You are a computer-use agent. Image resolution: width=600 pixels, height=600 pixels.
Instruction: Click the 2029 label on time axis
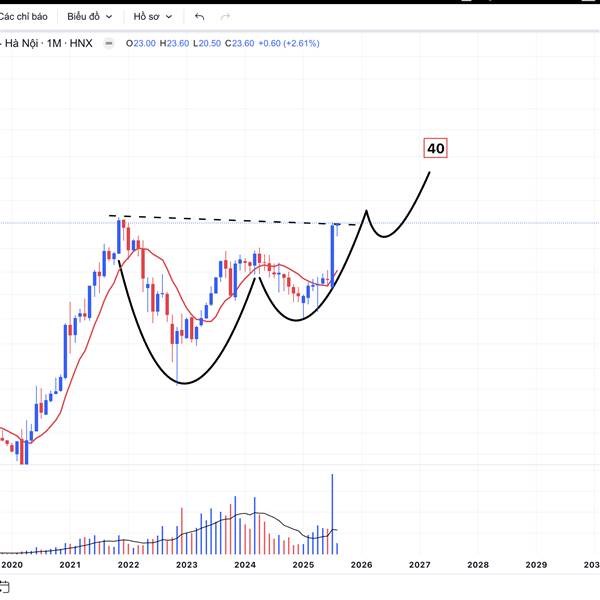pos(536,564)
